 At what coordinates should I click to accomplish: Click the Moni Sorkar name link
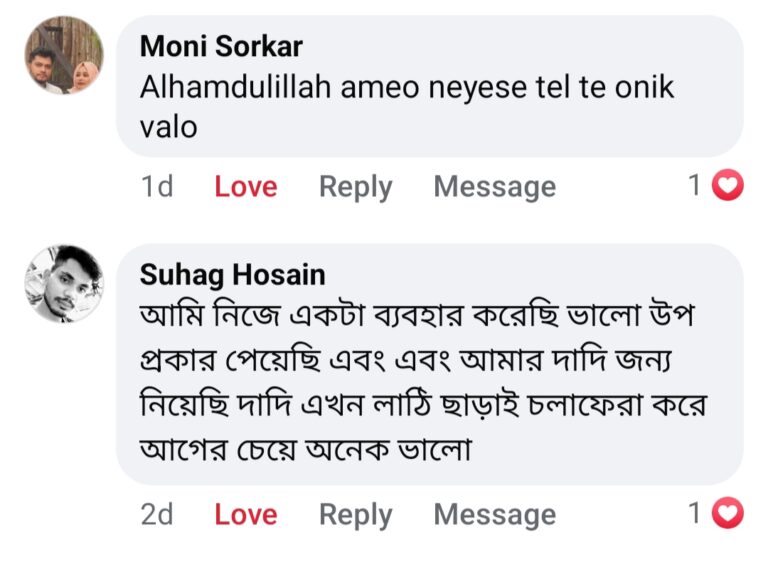click(x=221, y=46)
